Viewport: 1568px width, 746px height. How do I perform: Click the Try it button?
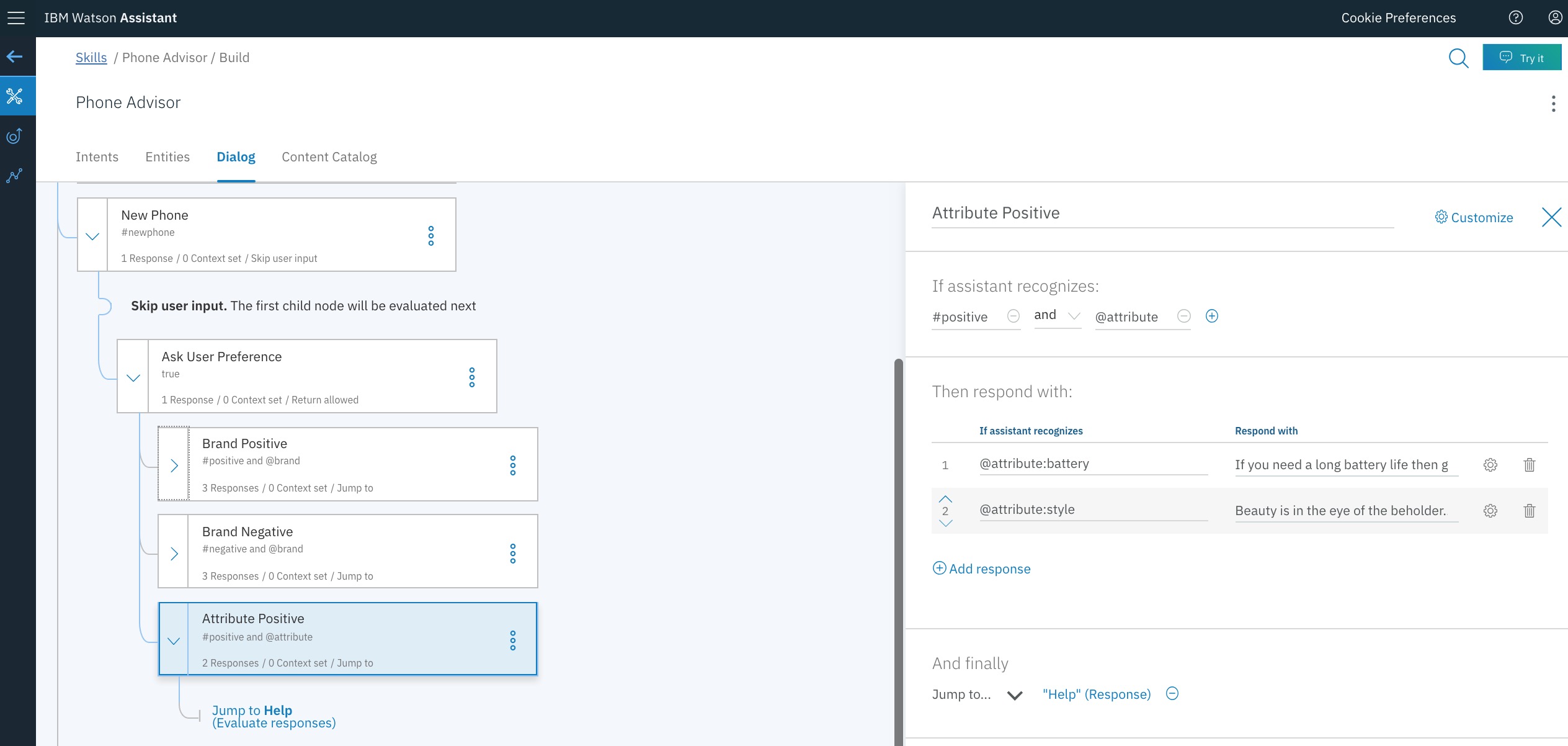pyautogui.click(x=1521, y=58)
